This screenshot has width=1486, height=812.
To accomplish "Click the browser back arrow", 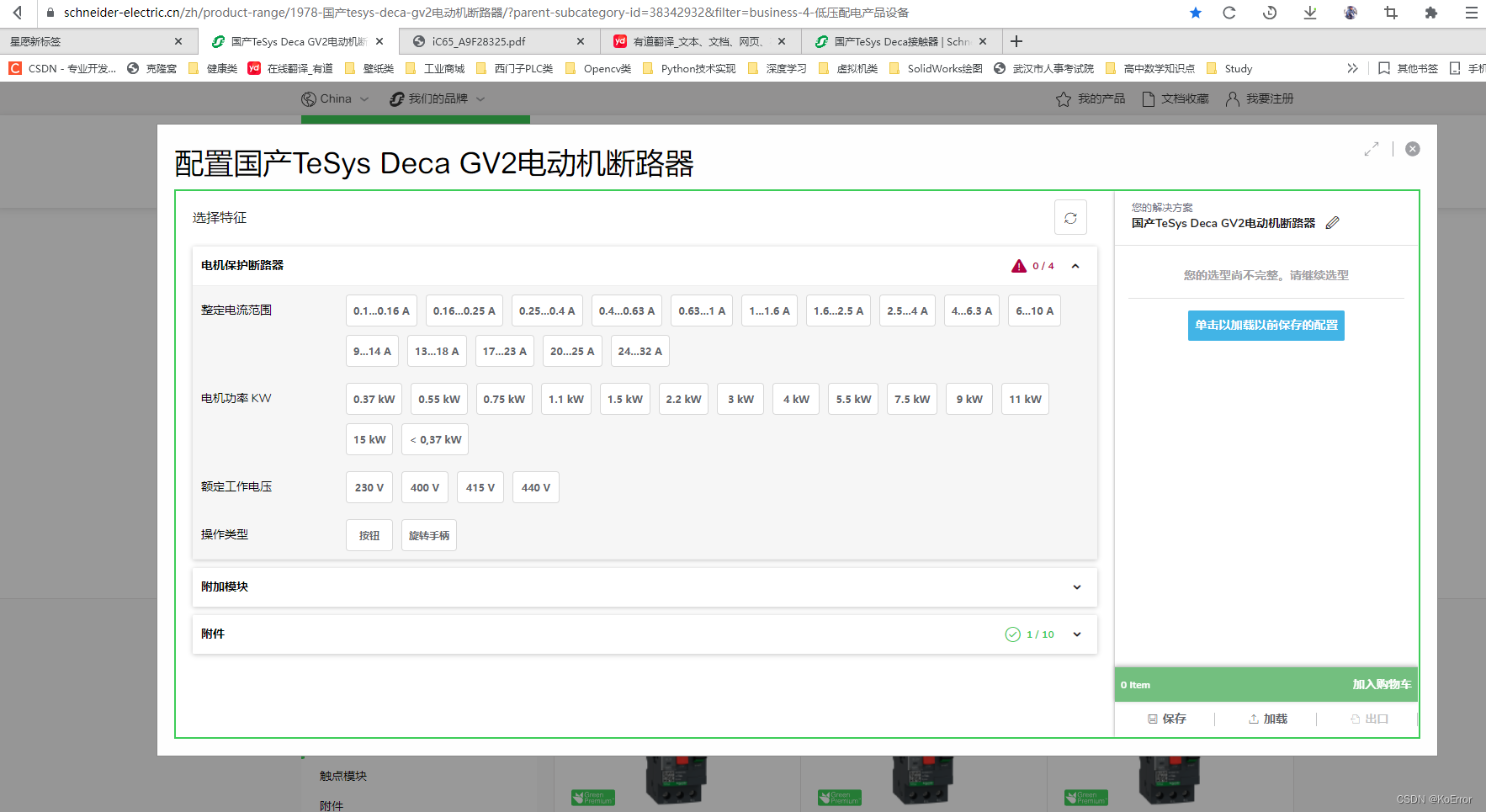I will pyautogui.click(x=18, y=13).
